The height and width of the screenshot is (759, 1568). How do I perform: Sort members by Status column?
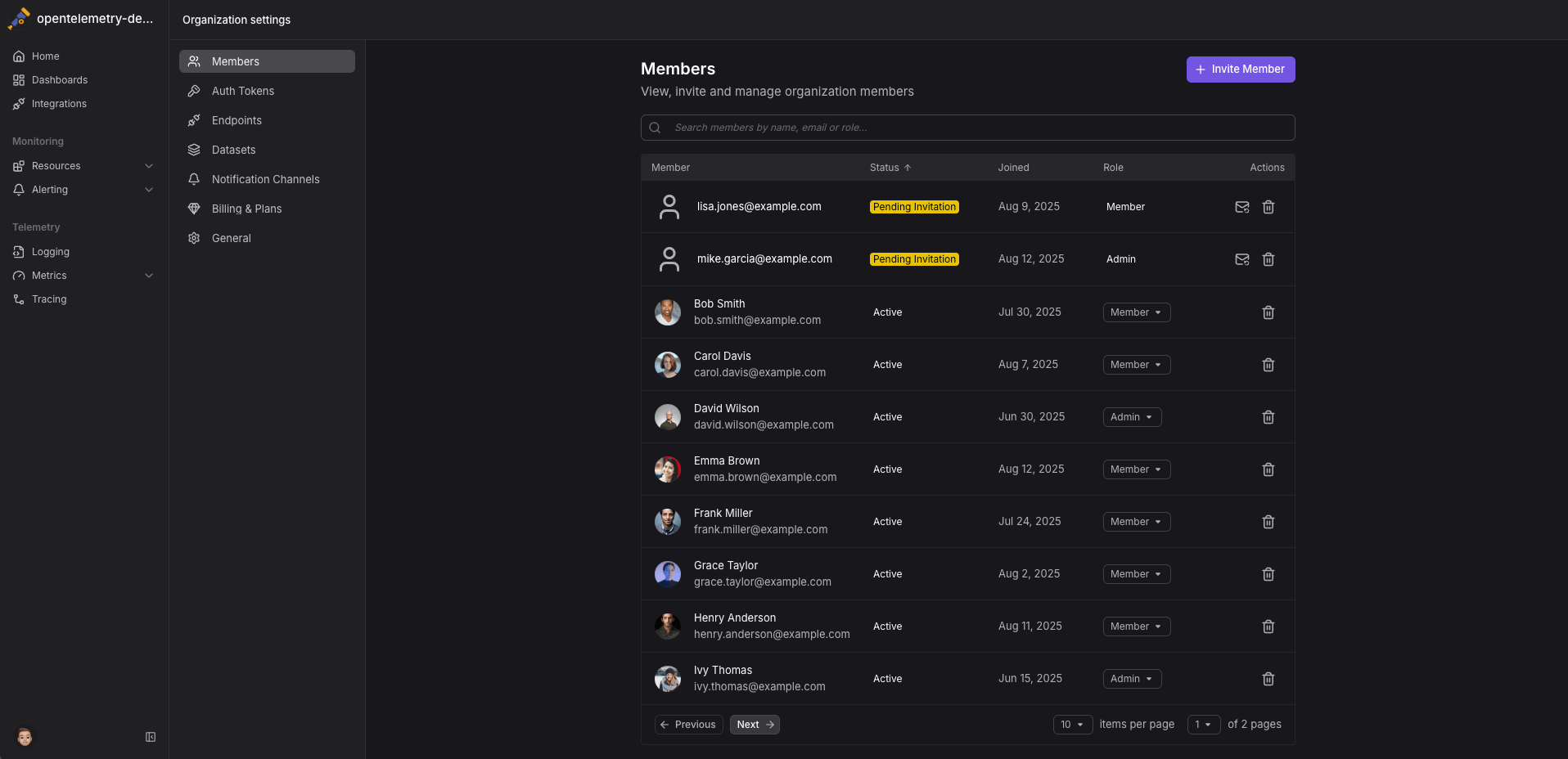point(890,168)
